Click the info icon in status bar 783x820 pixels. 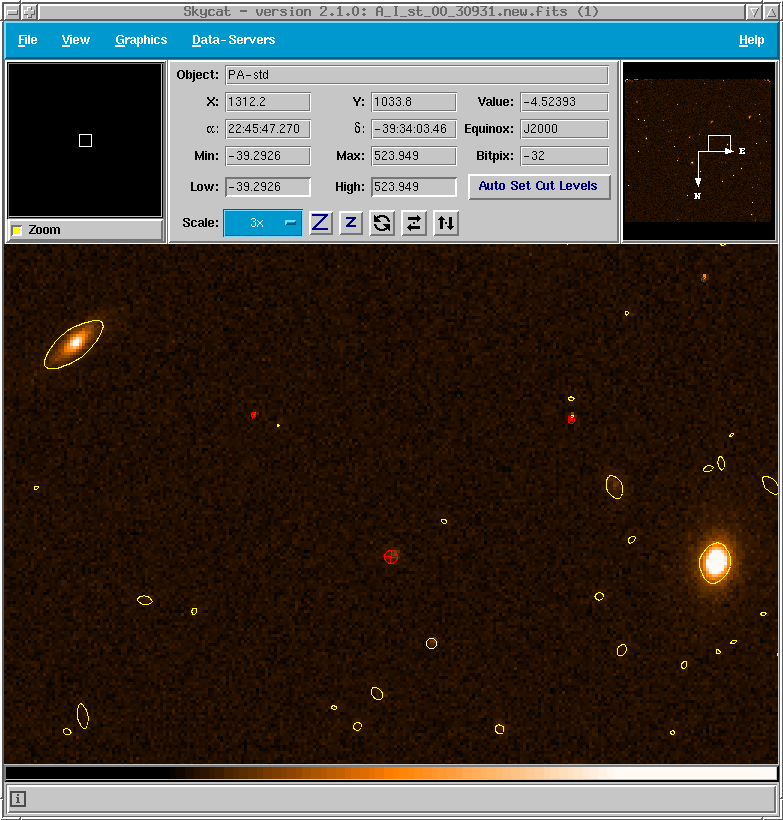tap(19, 798)
